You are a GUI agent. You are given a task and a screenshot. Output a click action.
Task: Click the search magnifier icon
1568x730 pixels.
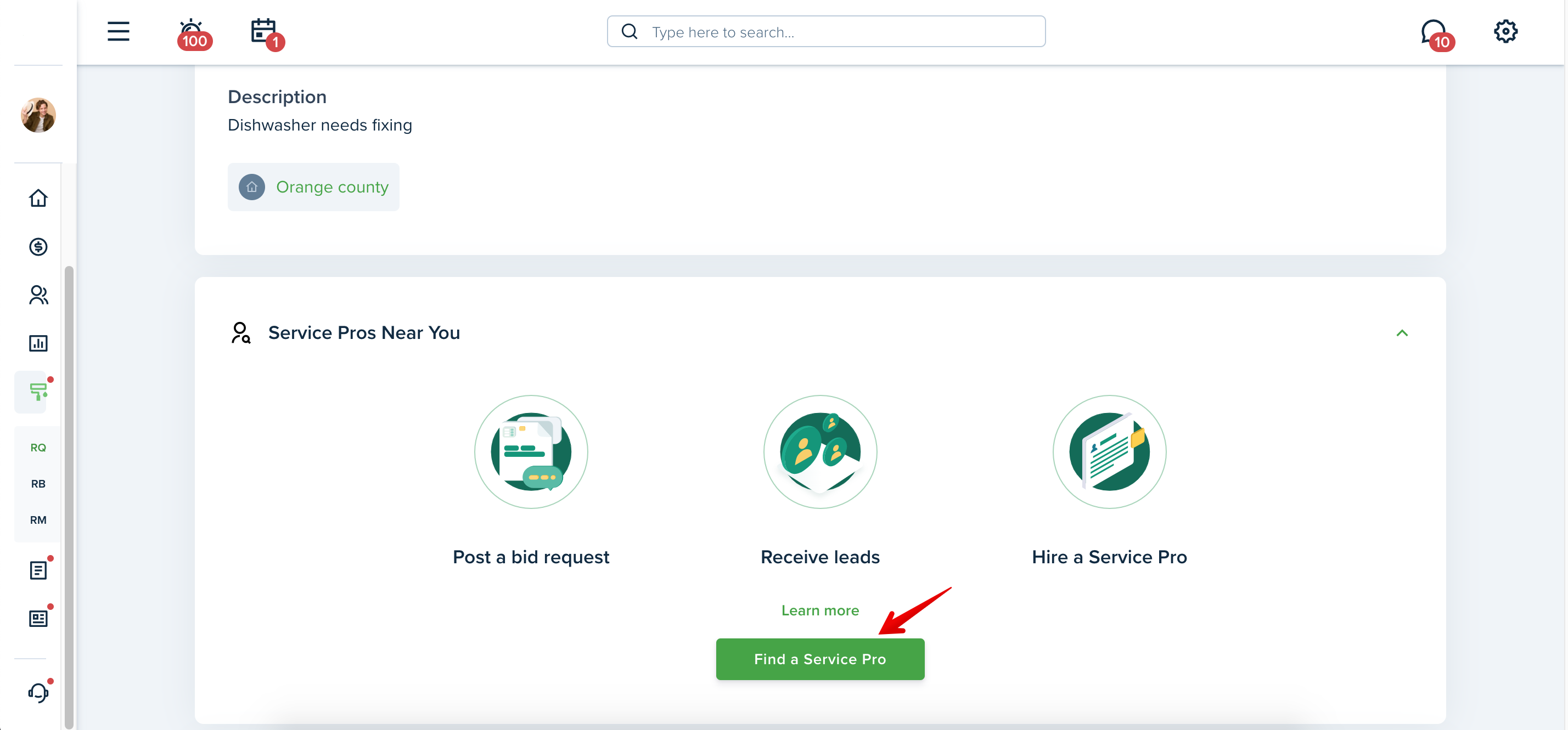[x=630, y=32]
